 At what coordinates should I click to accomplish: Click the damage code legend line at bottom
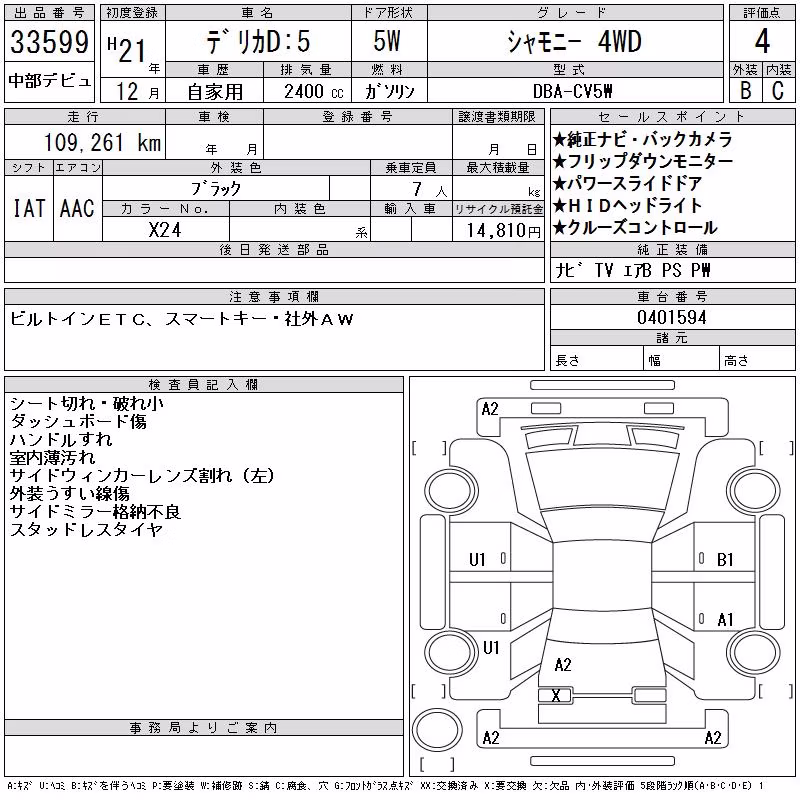(385, 786)
